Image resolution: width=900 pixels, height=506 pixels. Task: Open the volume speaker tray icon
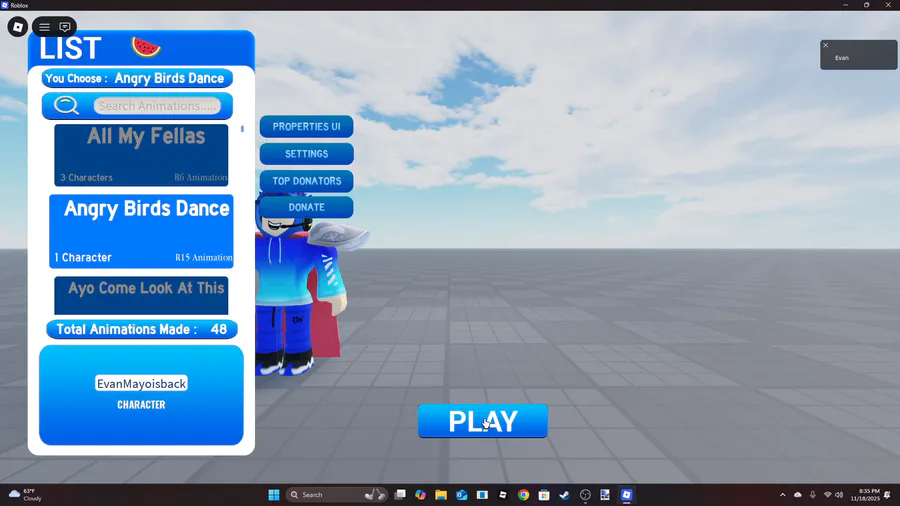coord(839,495)
